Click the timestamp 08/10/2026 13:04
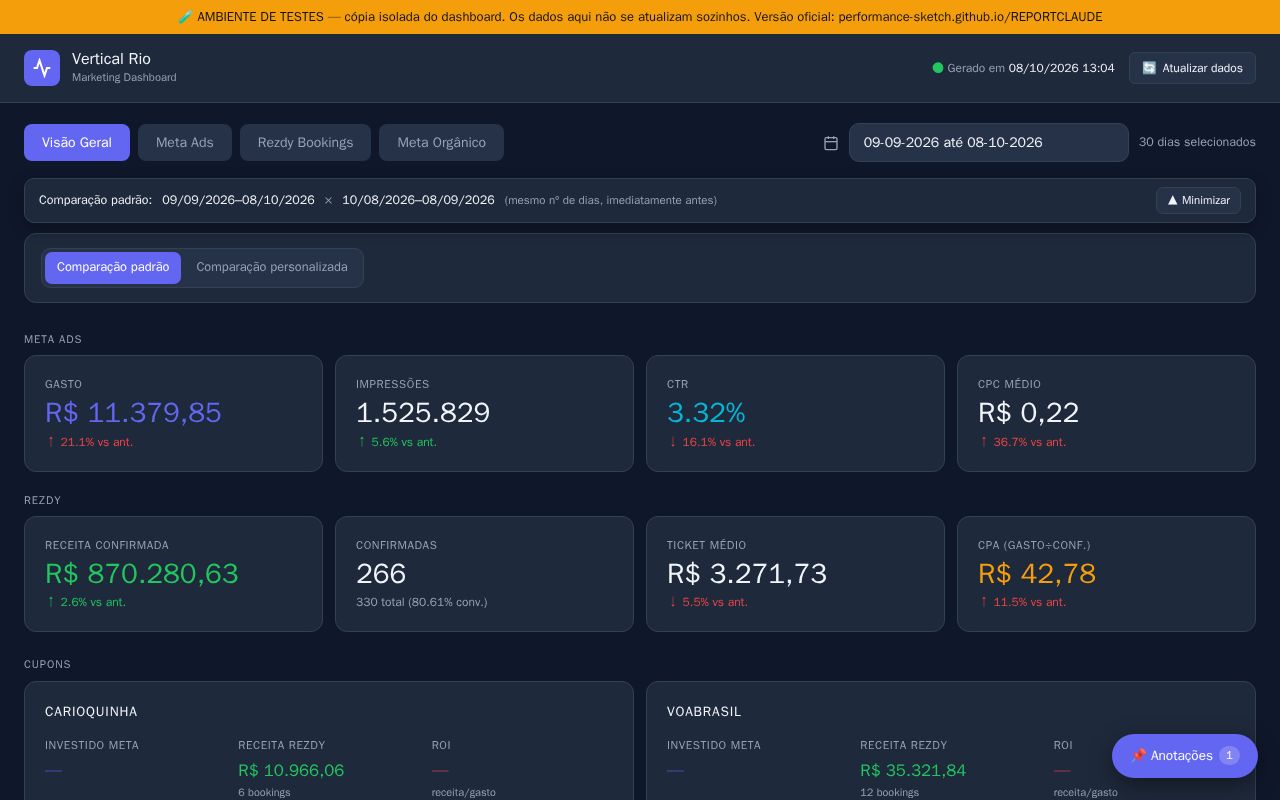Image resolution: width=1280 pixels, height=800 pixels. (x=1062, y=68)
